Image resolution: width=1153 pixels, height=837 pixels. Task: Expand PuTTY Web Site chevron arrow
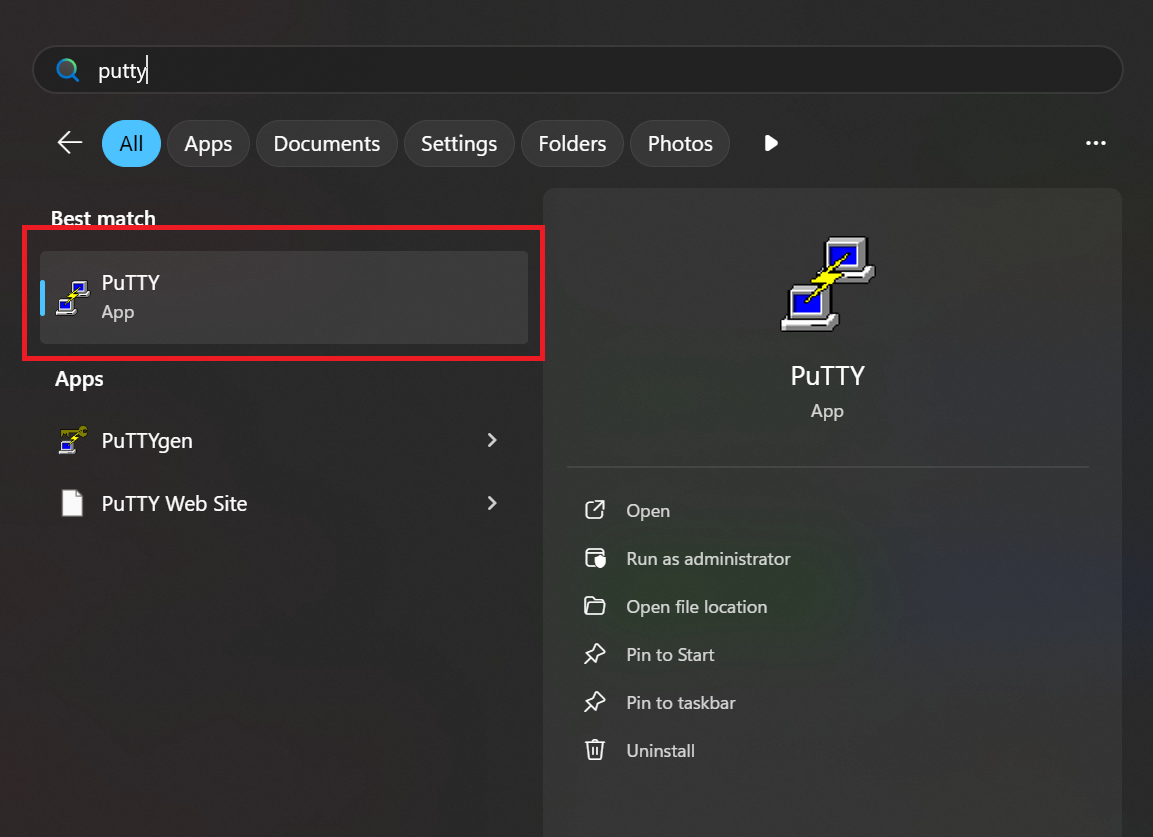click(491, 503)
